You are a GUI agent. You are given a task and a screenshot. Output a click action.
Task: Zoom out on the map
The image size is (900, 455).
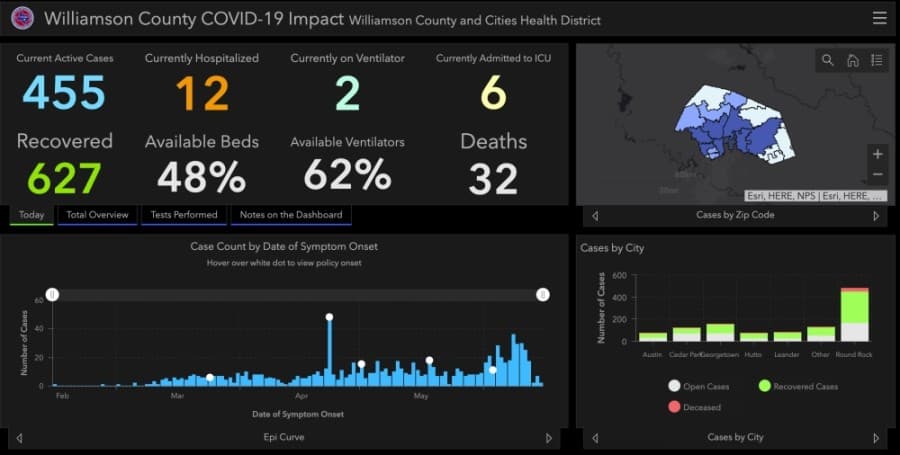click(x=878, y=174)
